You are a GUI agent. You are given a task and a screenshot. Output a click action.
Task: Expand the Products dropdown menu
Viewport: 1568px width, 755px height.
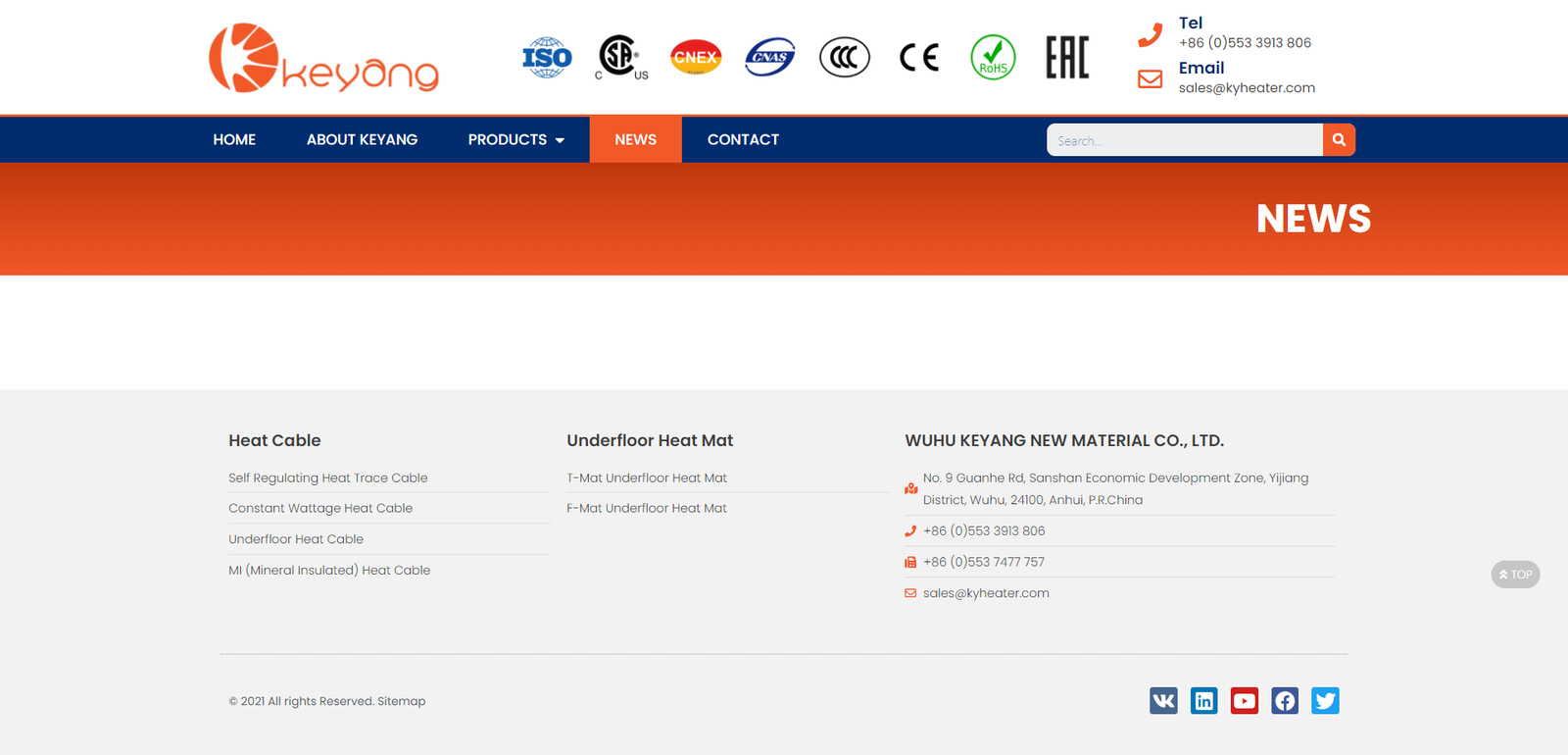[515, 140]
